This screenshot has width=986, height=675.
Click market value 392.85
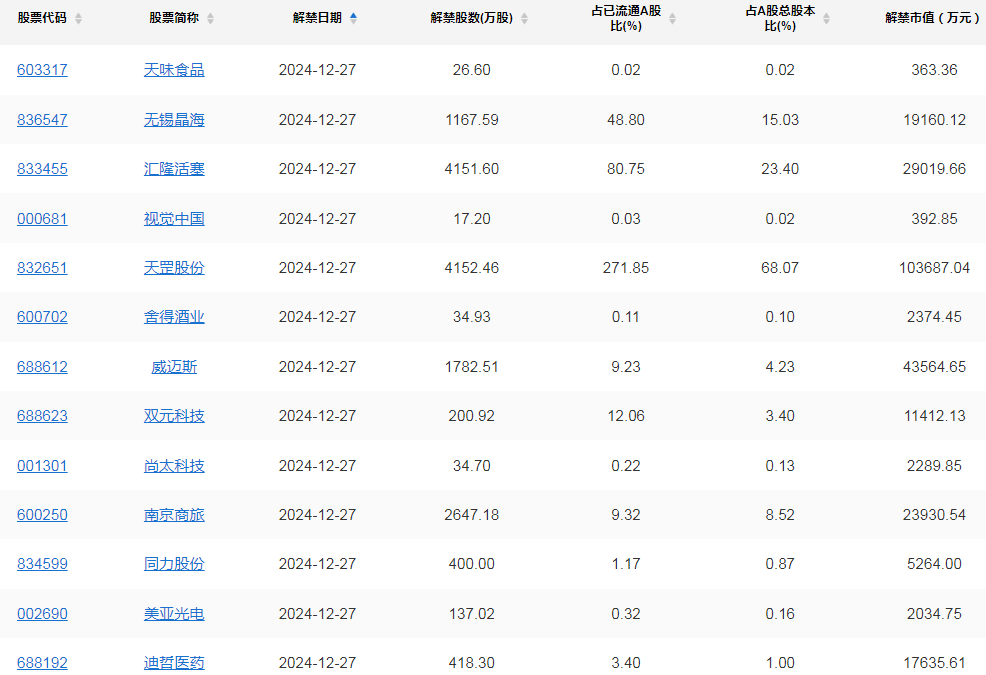click(934, 218)
